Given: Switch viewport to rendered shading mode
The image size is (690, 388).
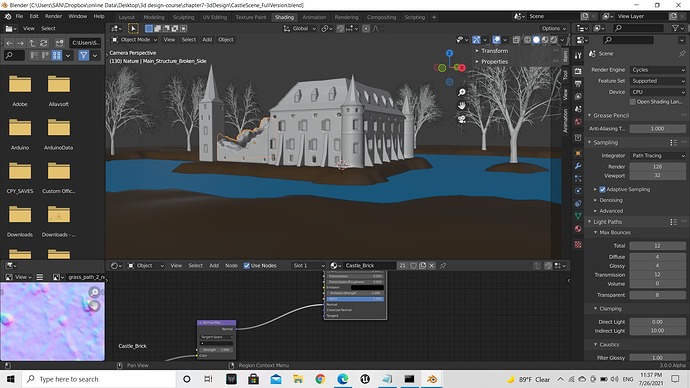Looking at the screenshot, I should click(x=554, y=40).
